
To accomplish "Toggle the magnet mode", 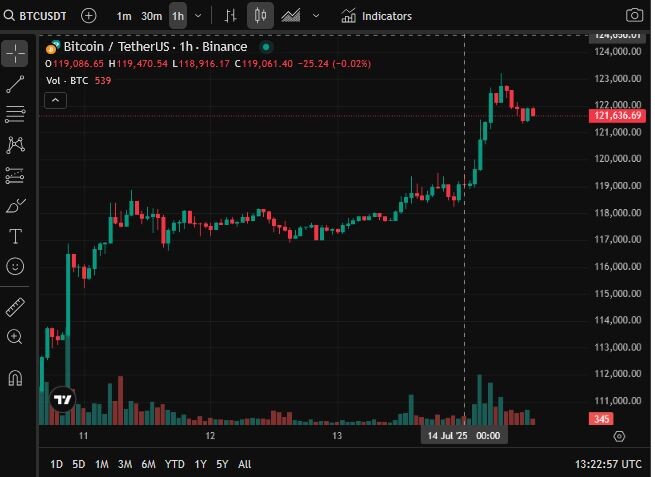I will [15, 378].
